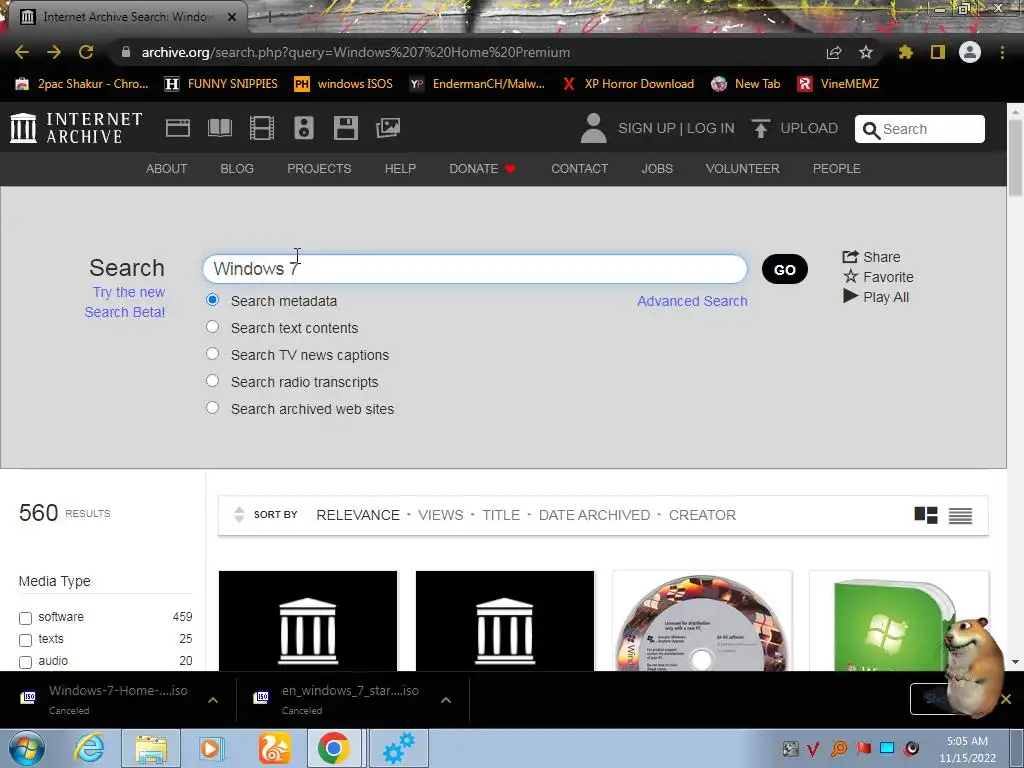Click the upload arrow icon
The width and height of the screenshot is (1024, 768).
[760, 128]
